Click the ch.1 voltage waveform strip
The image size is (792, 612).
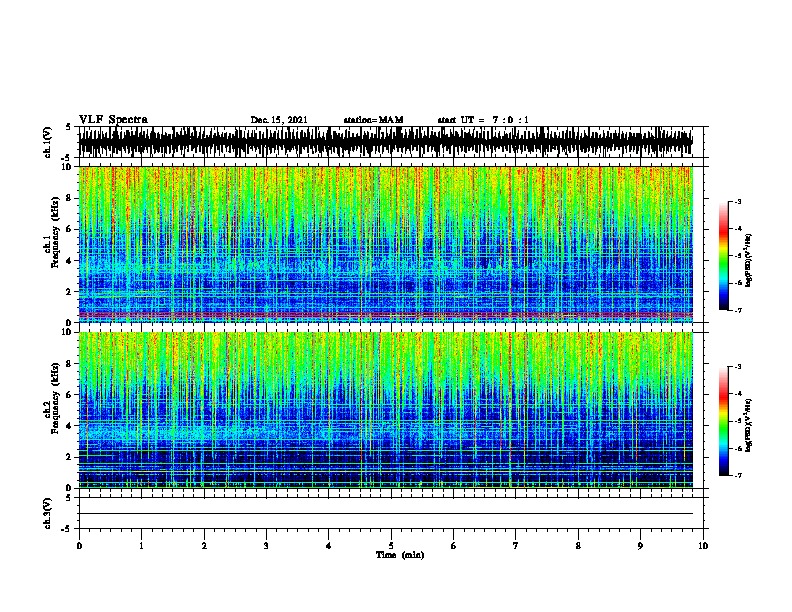point(385,142)
